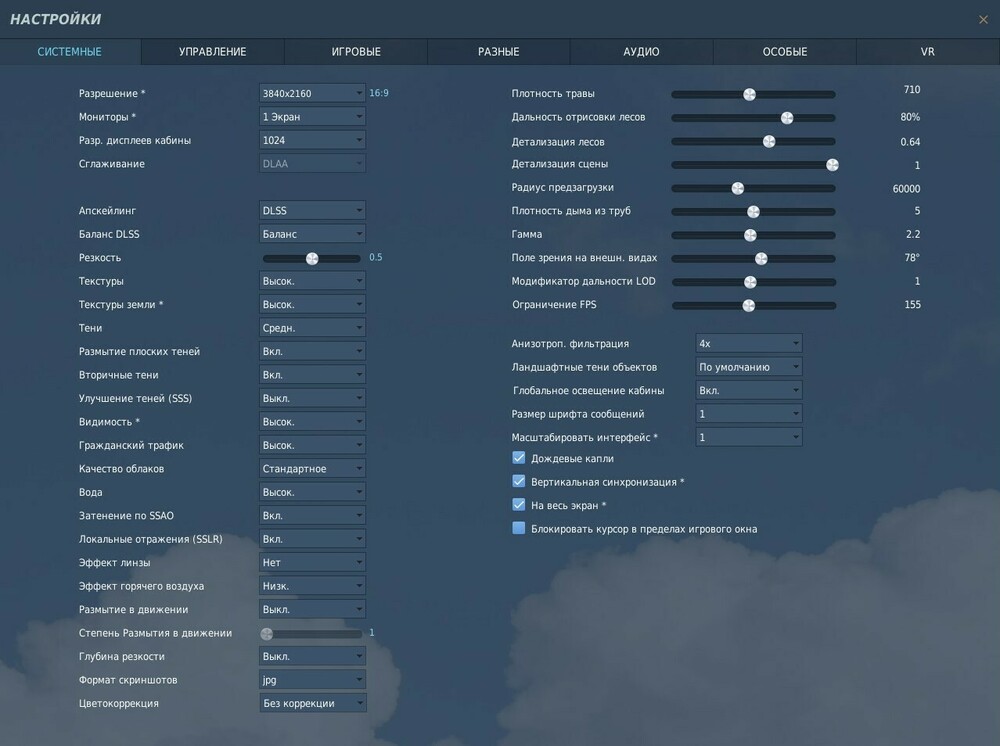This screenshot has height=746, width=1000.
Task: Disable the Дождевые капли checkbox
Action: click(x=518, y=458)
